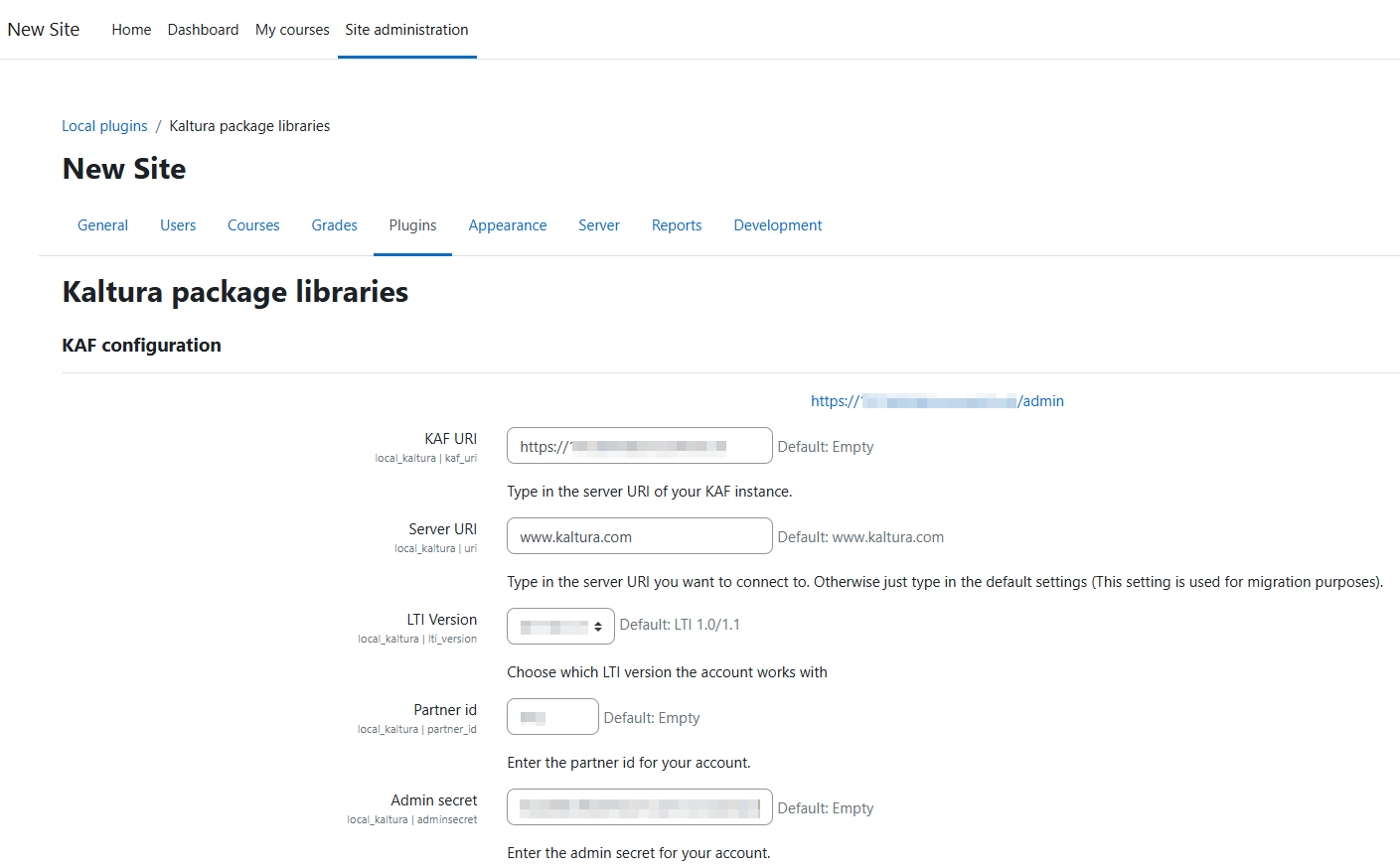
Task: Click the 'Default: www.kaltura.com' text
Action: click(860, 537)
